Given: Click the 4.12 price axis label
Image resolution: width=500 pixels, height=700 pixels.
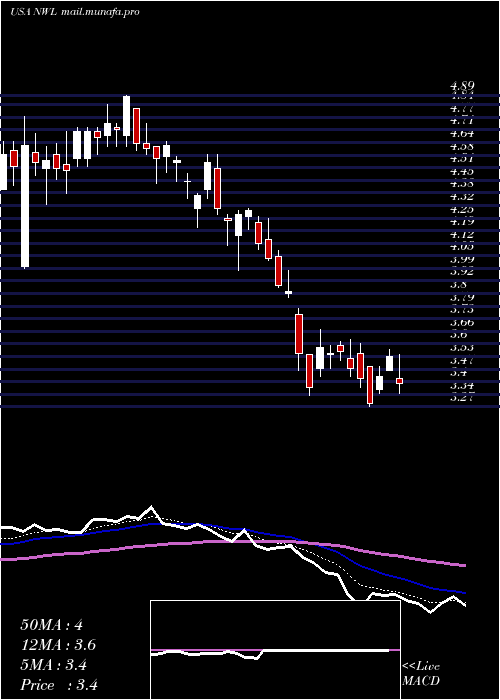Looking at the screenshot, I should pos(462,234).
